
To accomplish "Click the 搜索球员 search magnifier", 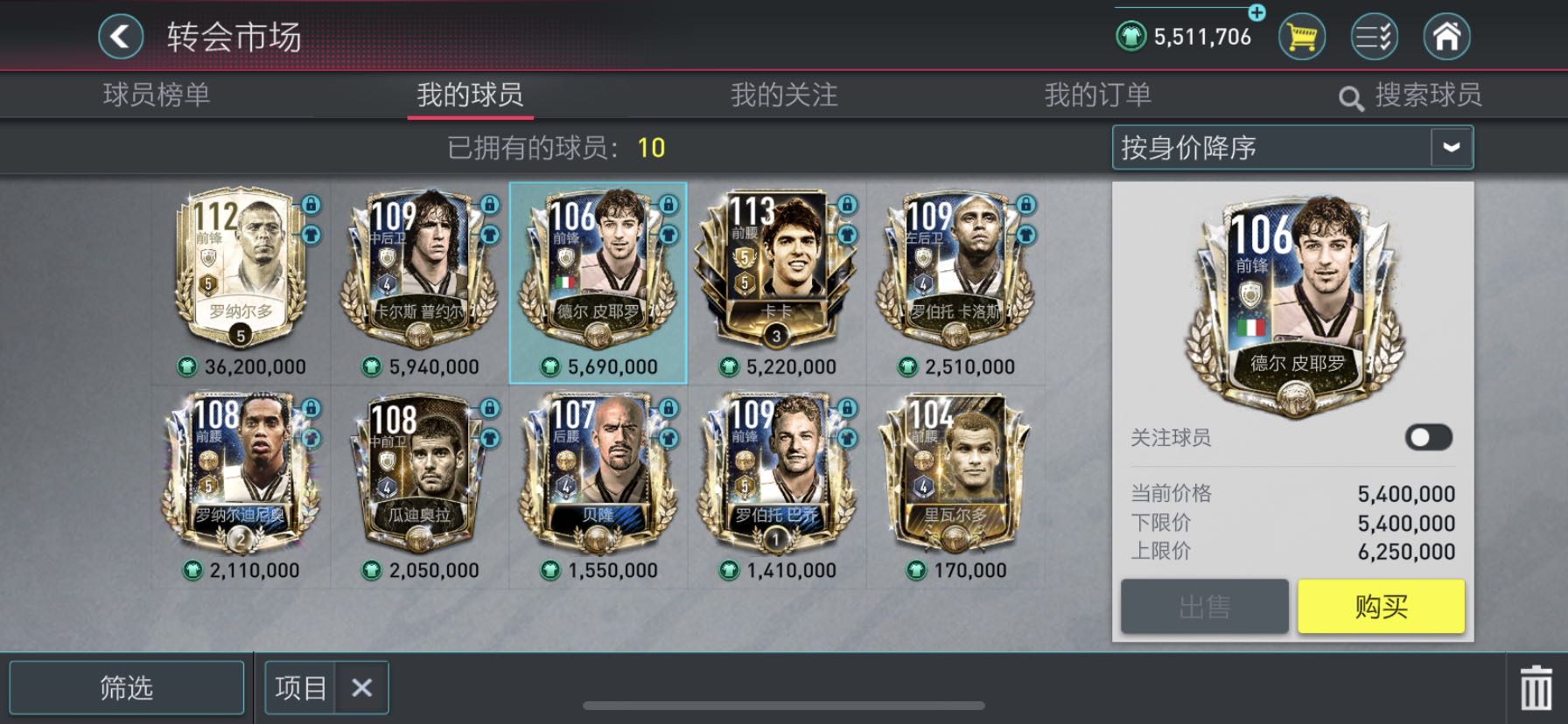I will pyautogui.click(x=1351, y=98).
